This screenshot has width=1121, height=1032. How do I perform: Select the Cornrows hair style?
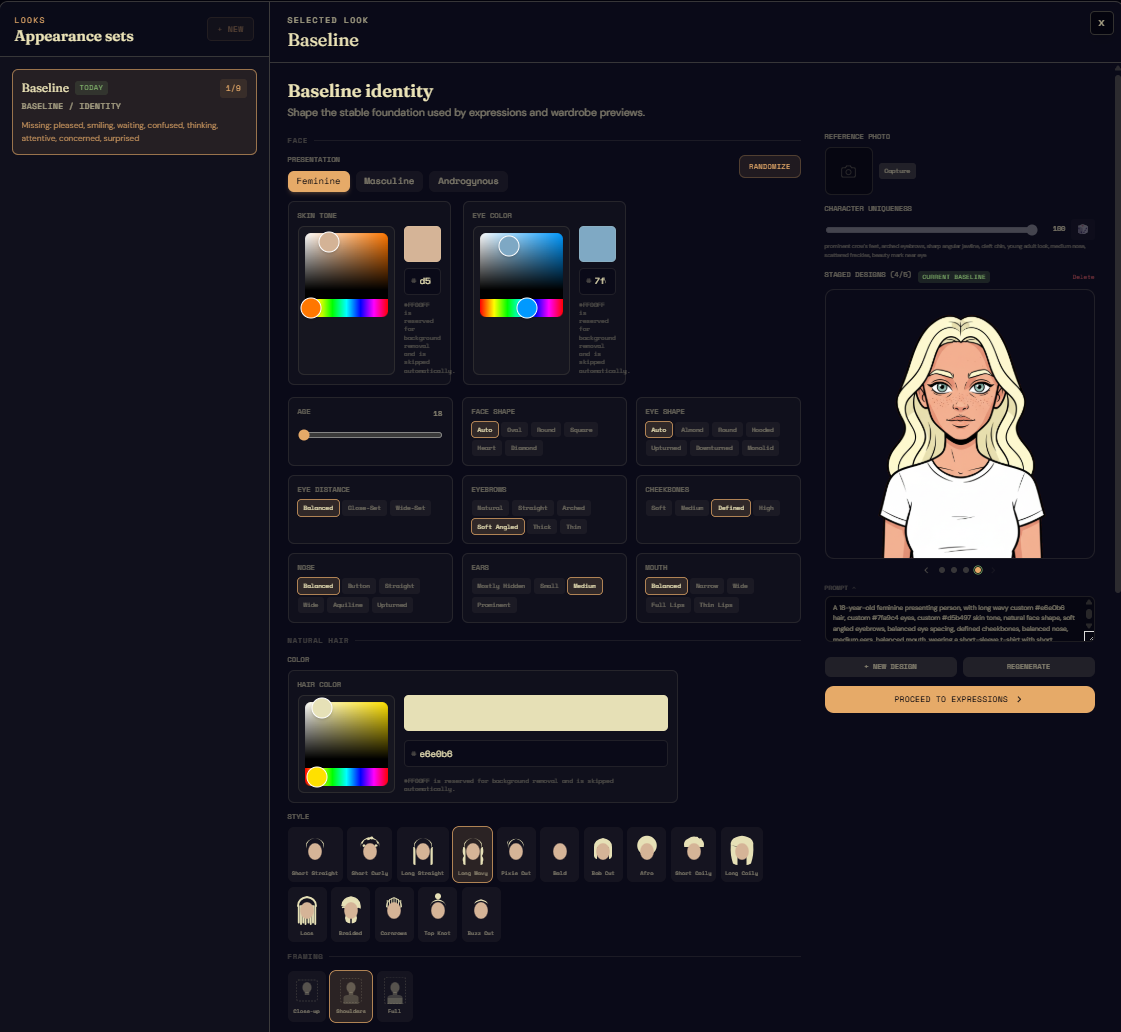tap(394, 914)
